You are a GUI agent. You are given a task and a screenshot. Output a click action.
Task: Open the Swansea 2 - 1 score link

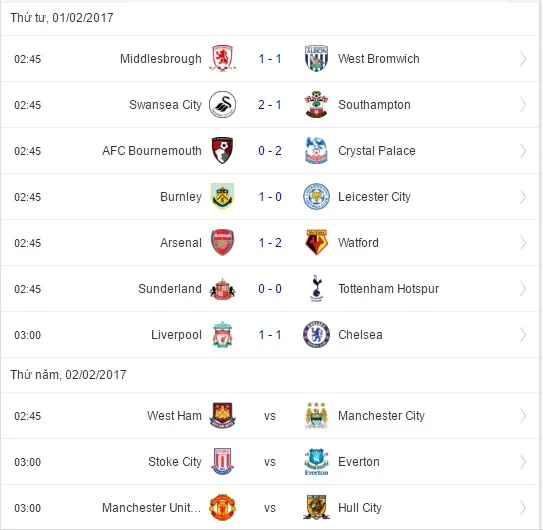pos(270,105)
